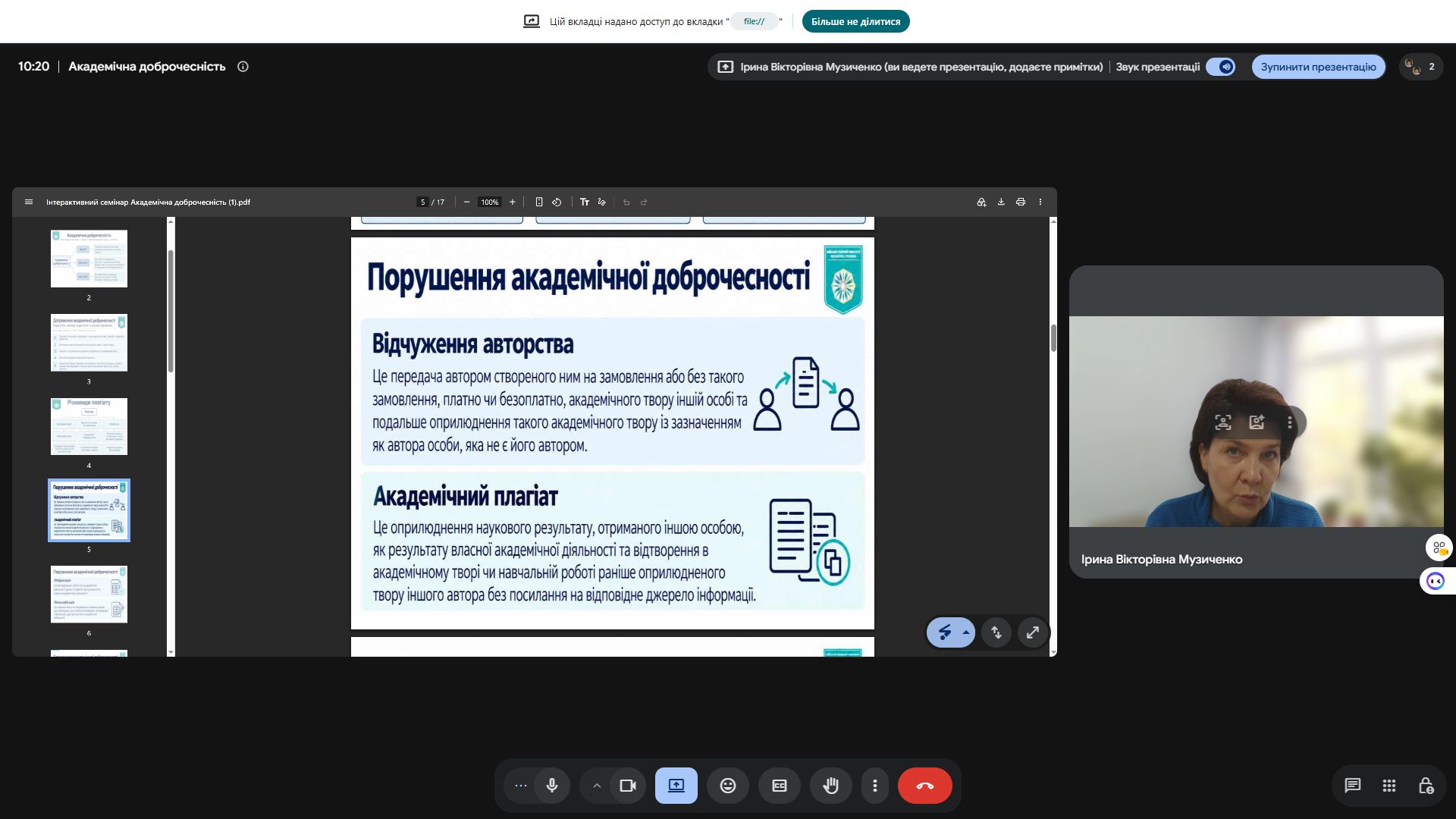Click the save with edits icon
Image resolution: width=1456 pixels, height=819 pixels.
point(981,202)
